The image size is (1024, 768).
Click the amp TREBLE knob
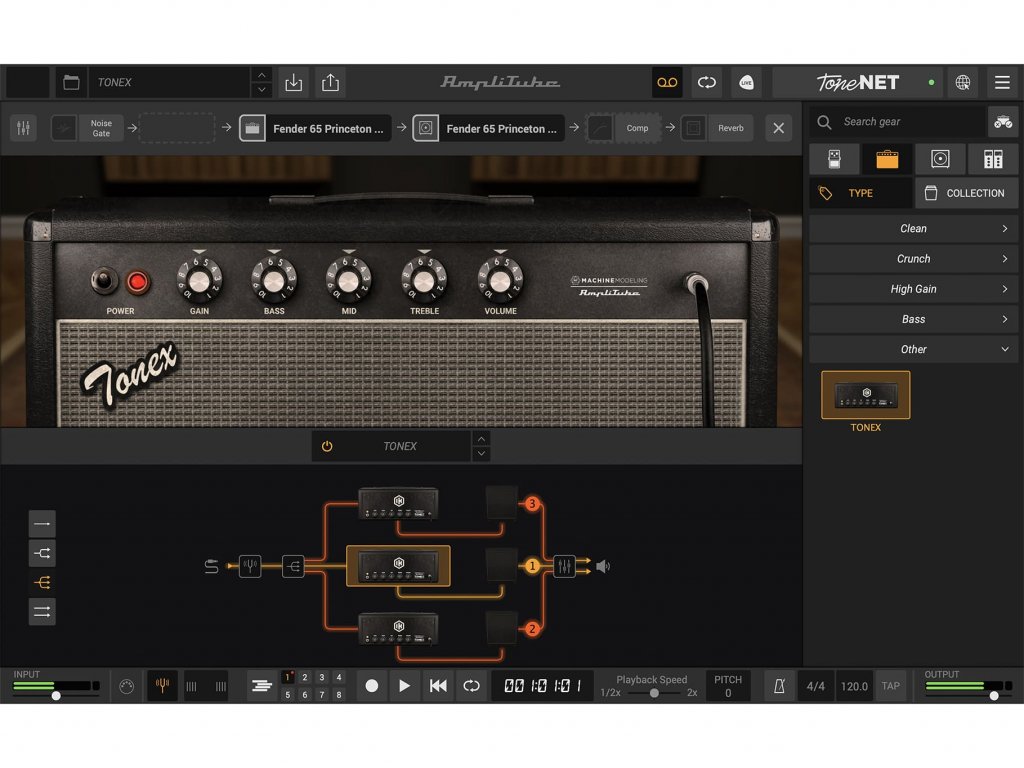click(x=424, y=281)
